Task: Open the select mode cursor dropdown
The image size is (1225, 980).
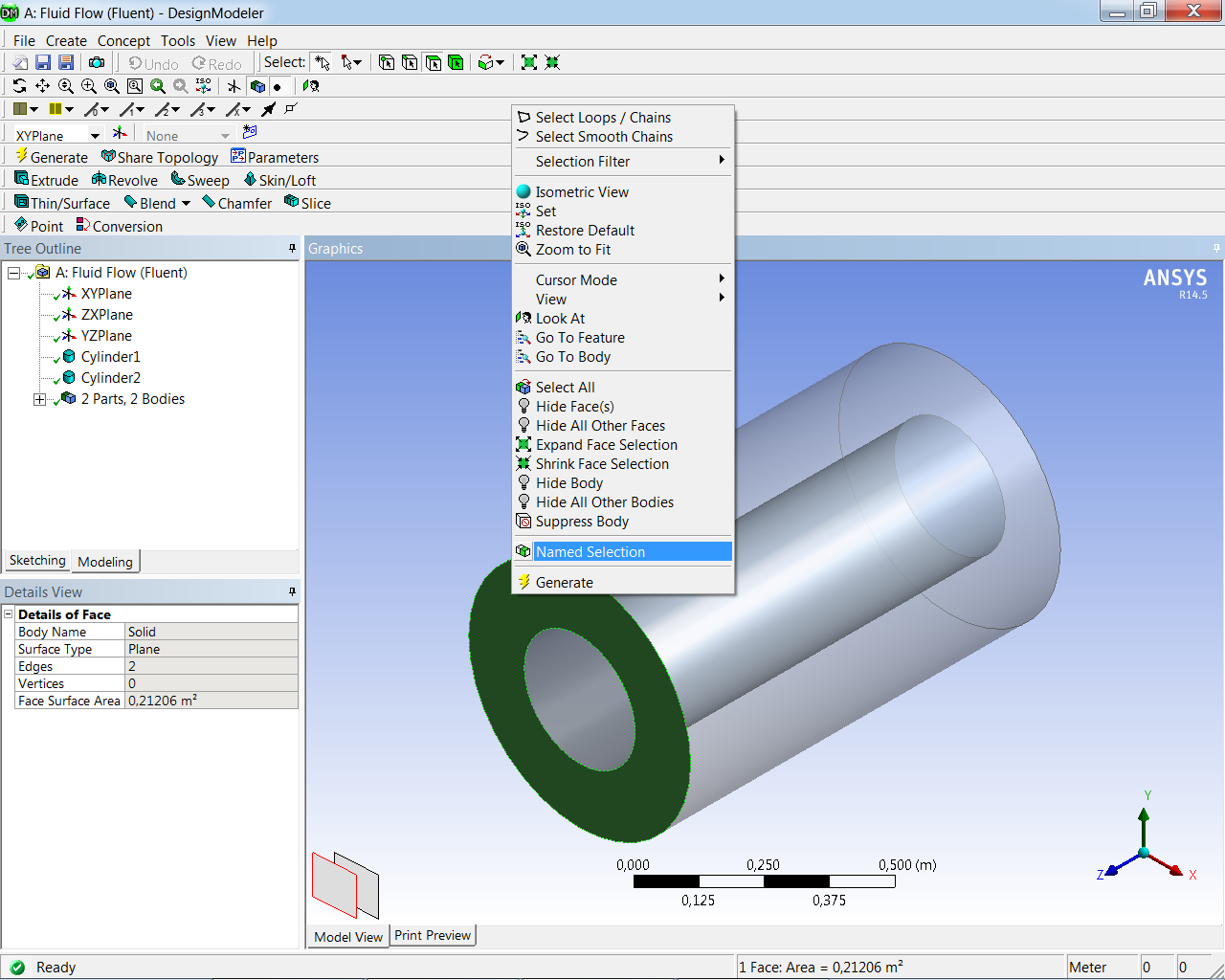Action: click(x=351, y=62)
